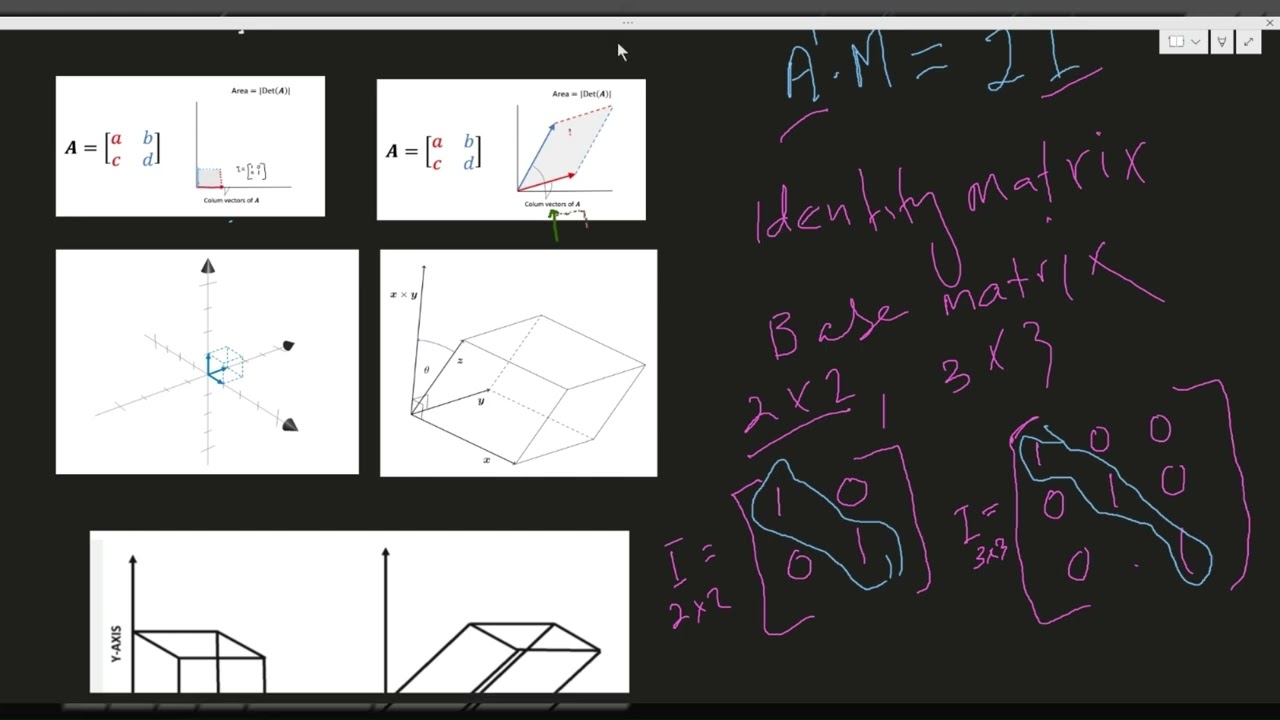
Task: Select the unit-square determinant matrix image
Action: tap(190, 146)
